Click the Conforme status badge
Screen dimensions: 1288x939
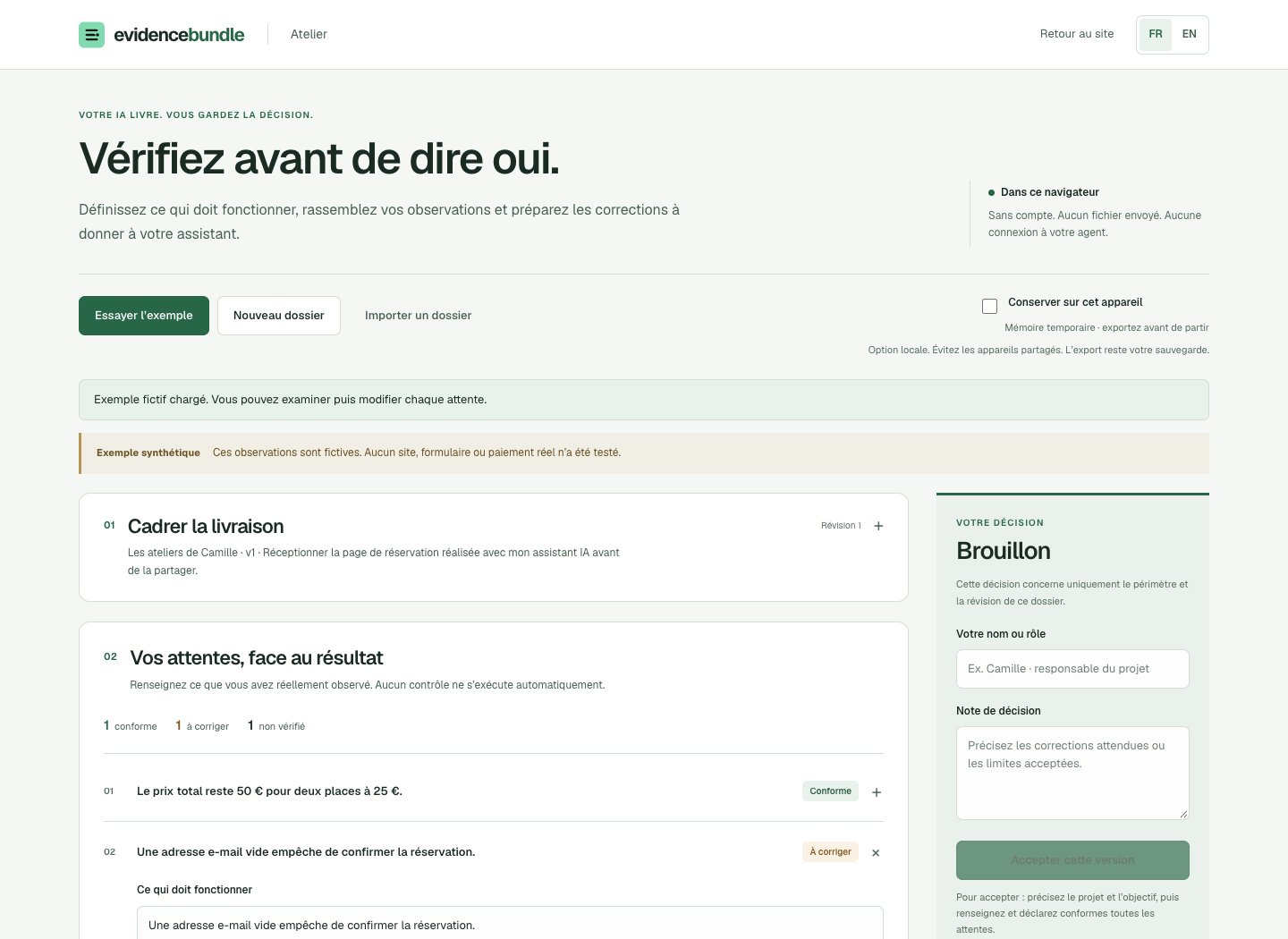click(x=830, y=791)
